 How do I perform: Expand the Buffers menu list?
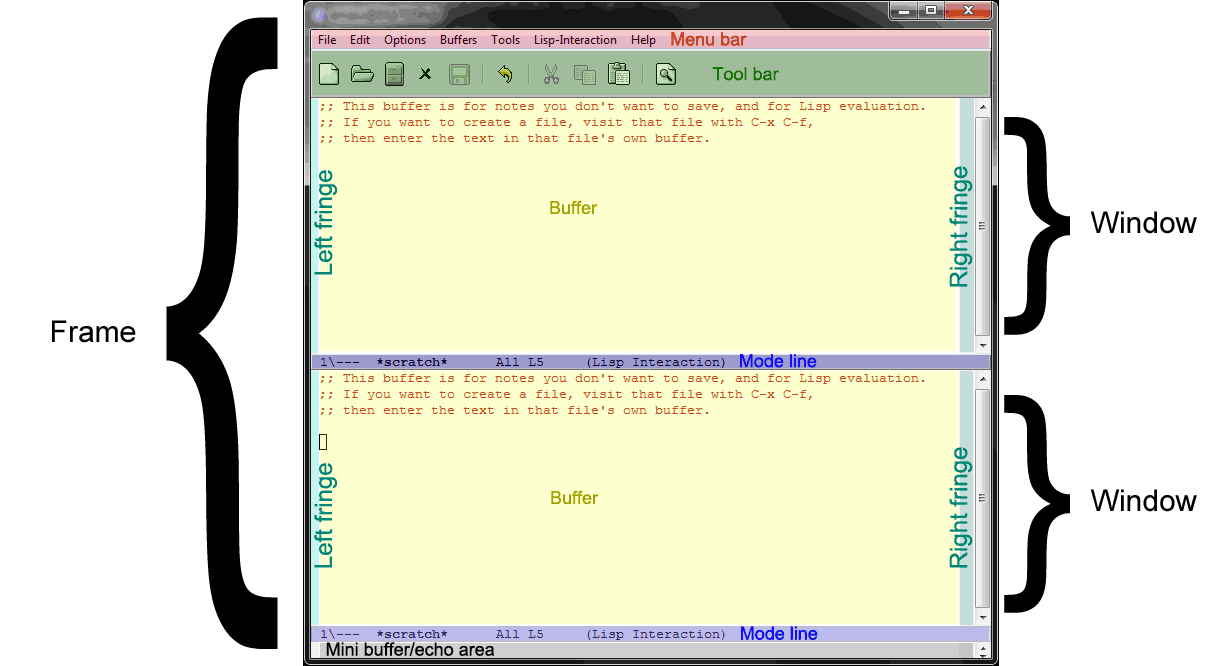click(x=459, y=40)
